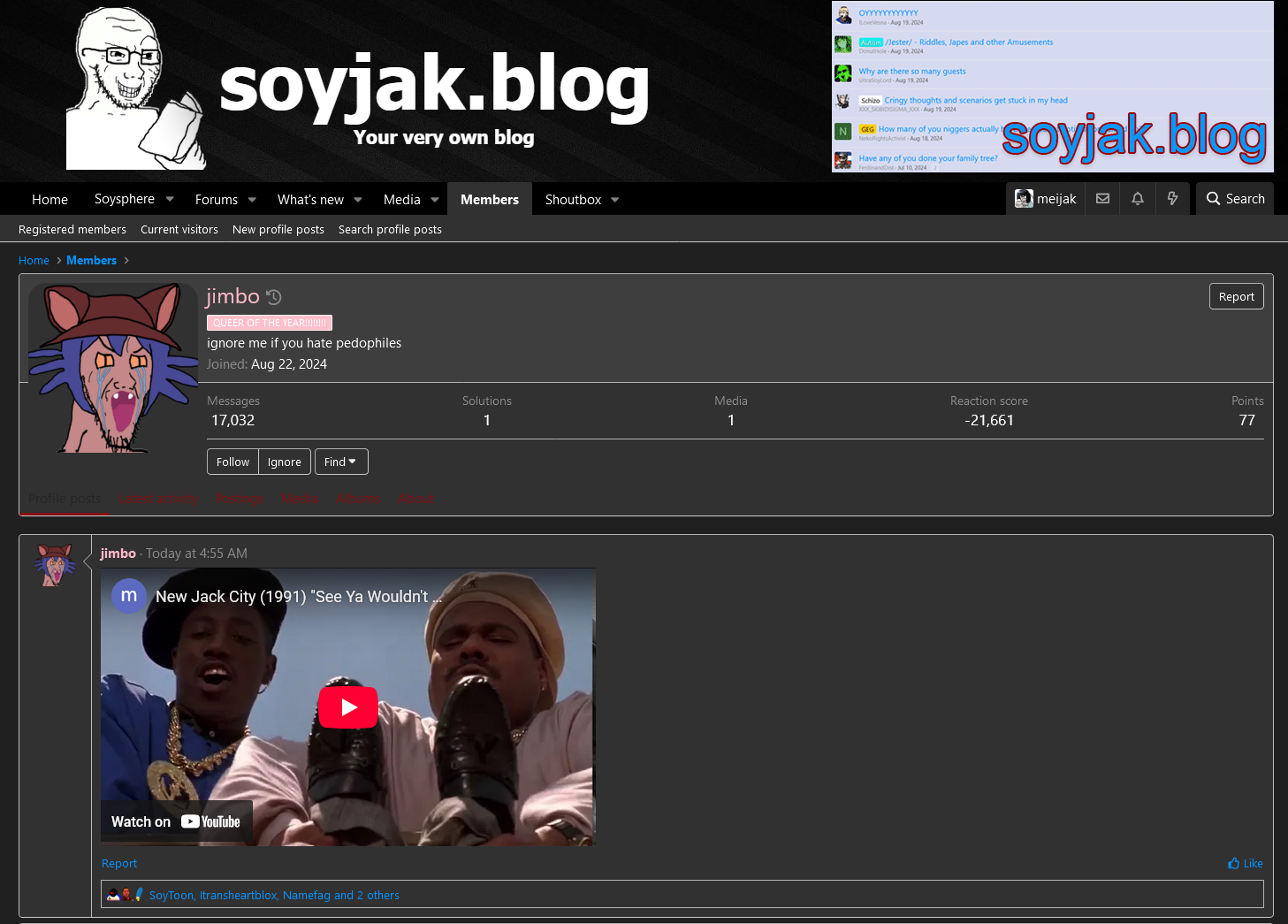
Task: Ignore the user jimbo
Action: click(x=285, y=462)
